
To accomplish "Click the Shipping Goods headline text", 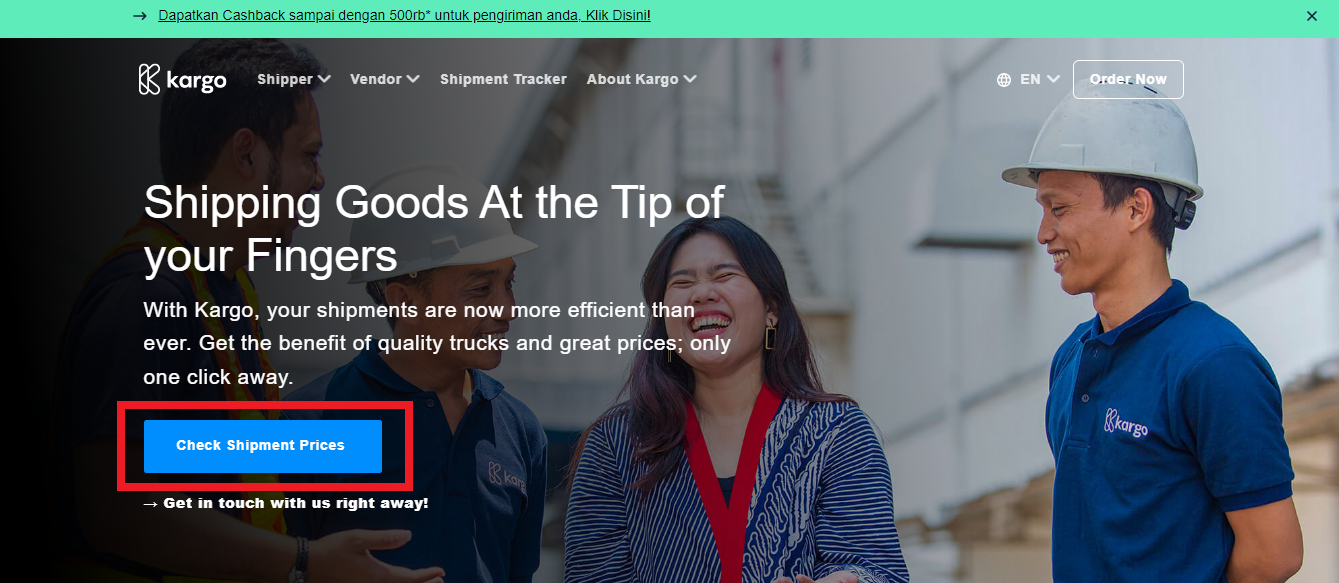I will [434, 230].
